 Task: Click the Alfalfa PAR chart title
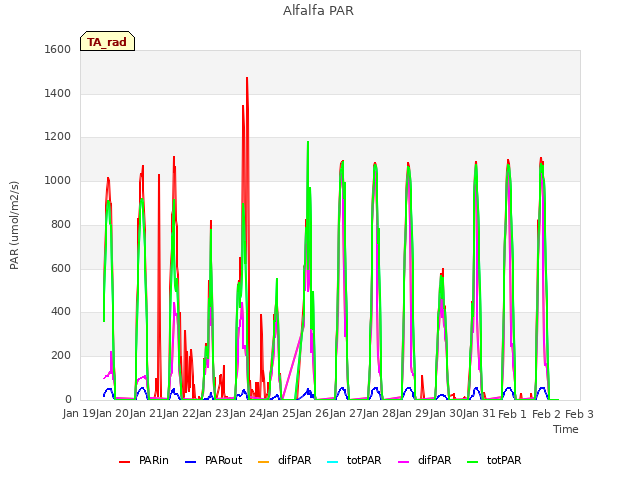(x=318, y=11)
